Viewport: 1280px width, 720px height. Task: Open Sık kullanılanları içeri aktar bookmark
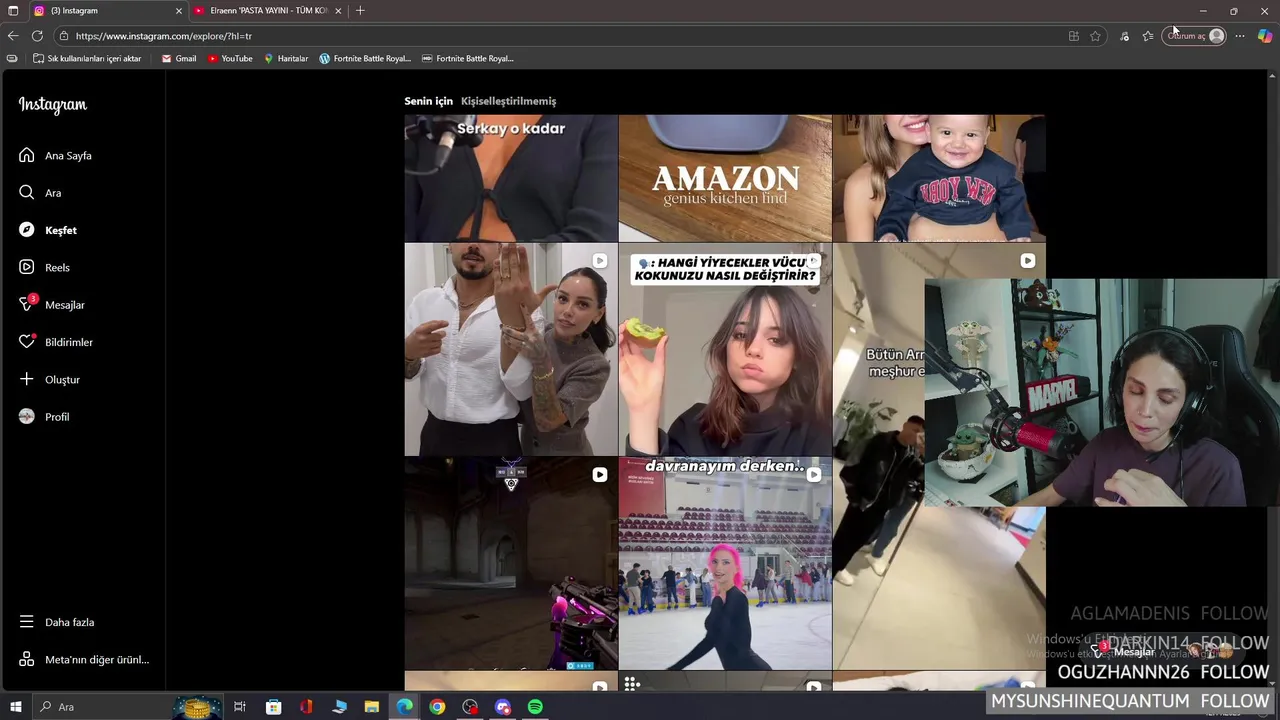pyautogui.click(x=87, y=58)
